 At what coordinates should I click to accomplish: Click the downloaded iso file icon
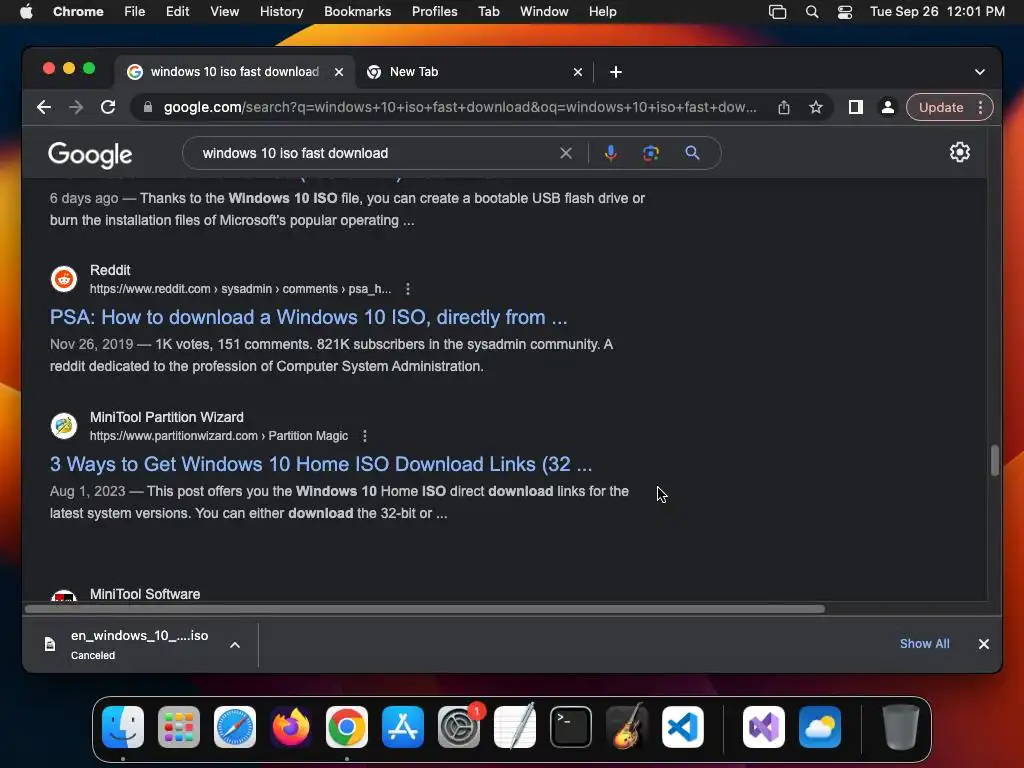coord(50,645)
